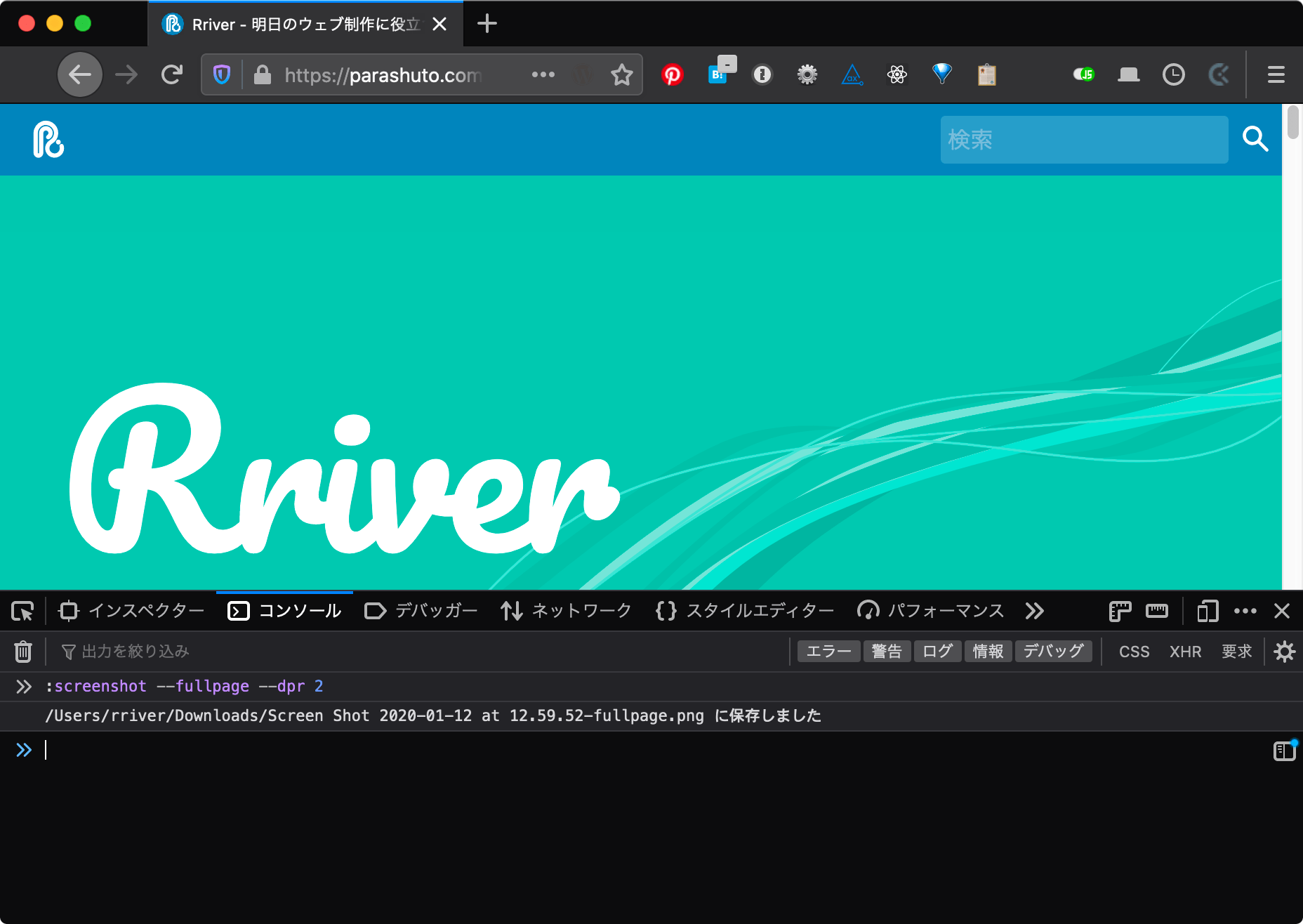Click the padlock site info icon
The height and width of the screenshot is (924, 1303).
coord(262,74)
